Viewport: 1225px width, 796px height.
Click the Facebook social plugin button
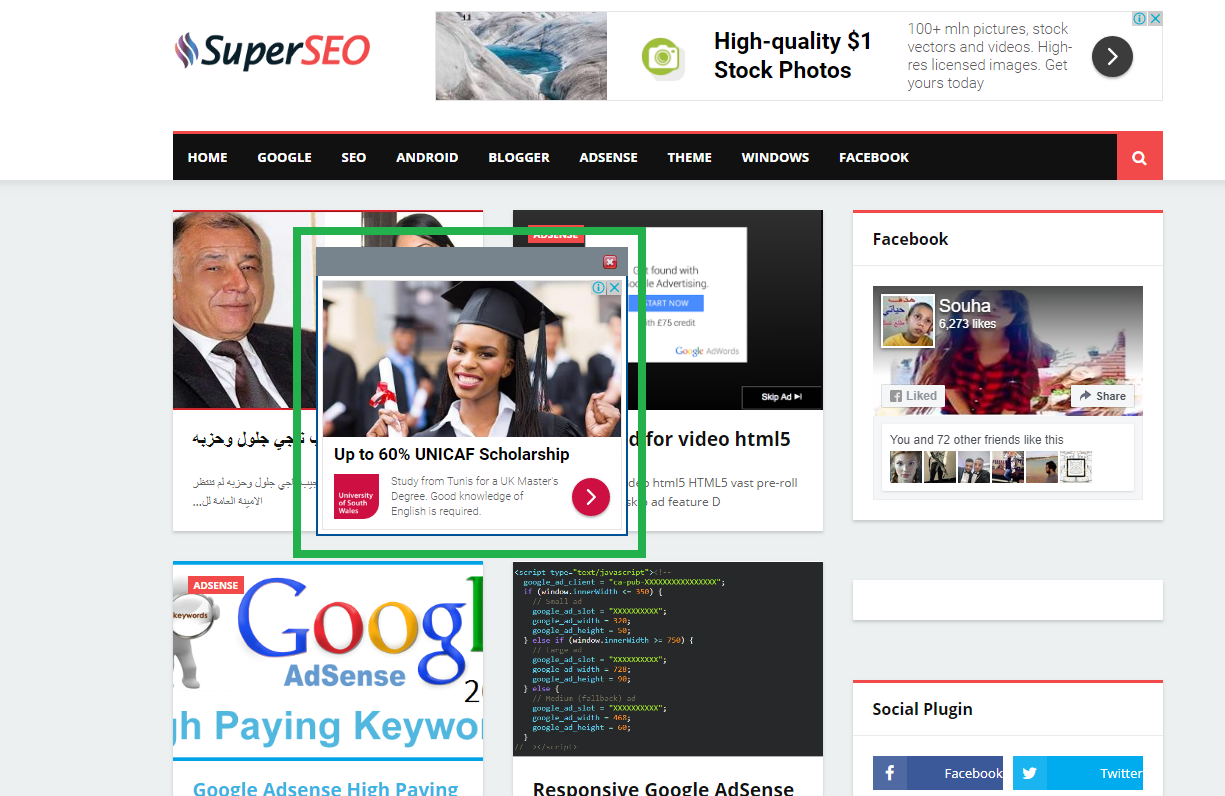pyautogui.click(x=938, y=773)
